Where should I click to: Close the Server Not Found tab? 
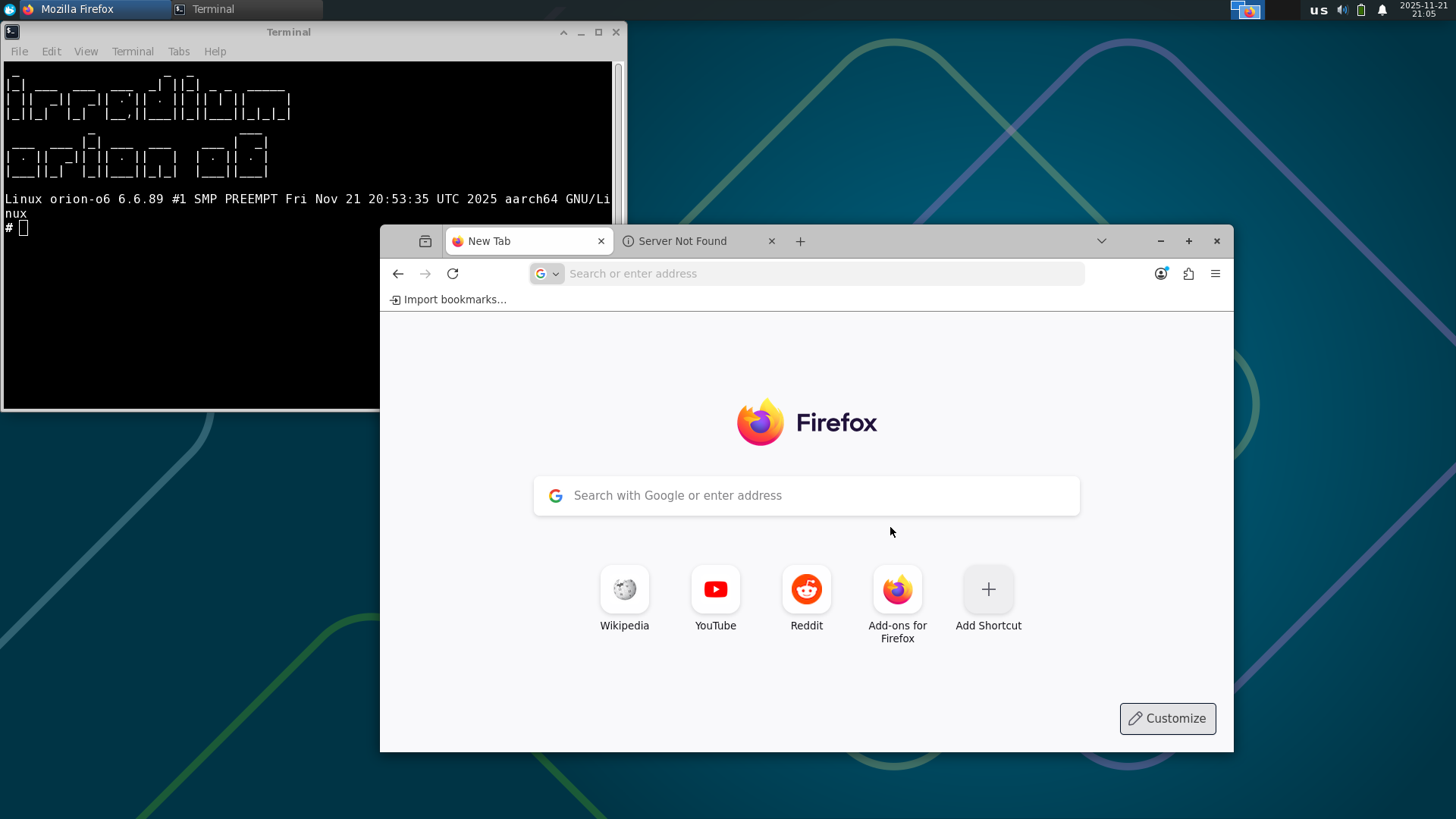772,241
